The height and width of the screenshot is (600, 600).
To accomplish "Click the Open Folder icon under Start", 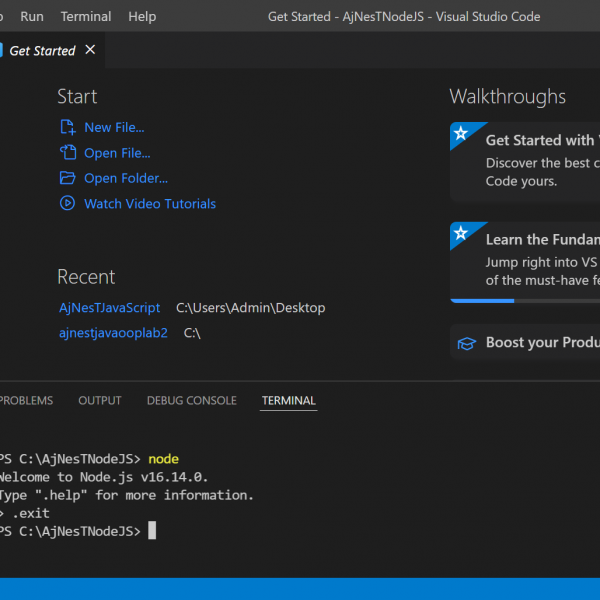I will (x=67, y=178).
